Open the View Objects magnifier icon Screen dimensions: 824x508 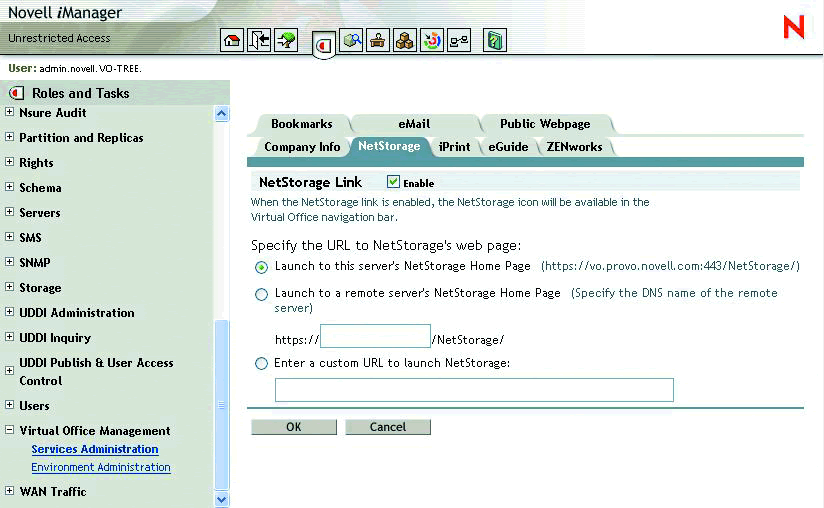(x=351, y=40)
